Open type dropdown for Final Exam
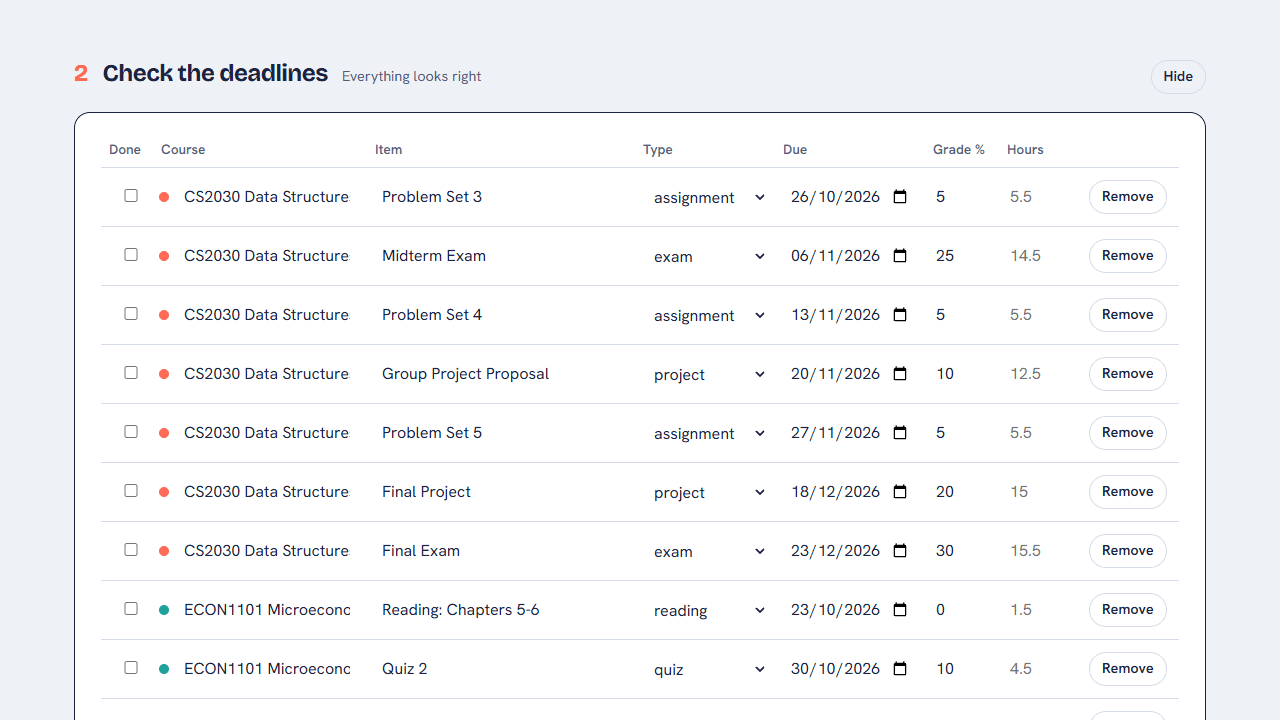The height and width of the screenshot is (720, 1280). point(709,551)
